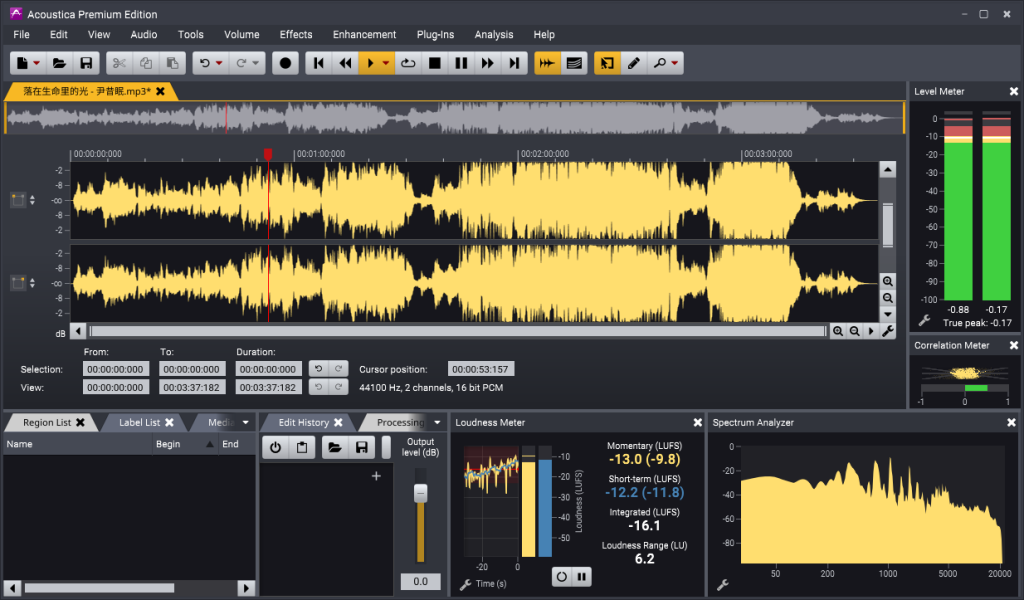Screen dimensions: 1024x600
Task: Save the file with the main toolbar disk icon
Action: point(86,63)
